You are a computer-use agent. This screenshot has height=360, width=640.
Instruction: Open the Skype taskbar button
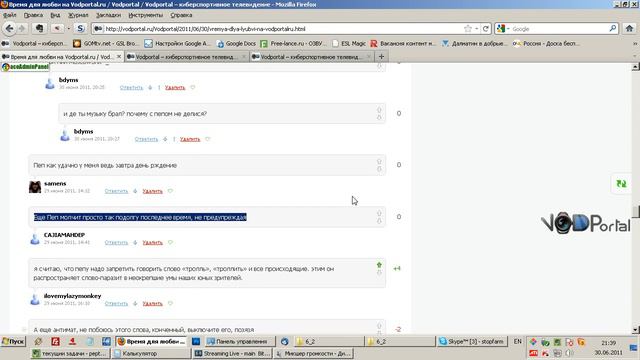pyautogui.click(x=472, y=342)
